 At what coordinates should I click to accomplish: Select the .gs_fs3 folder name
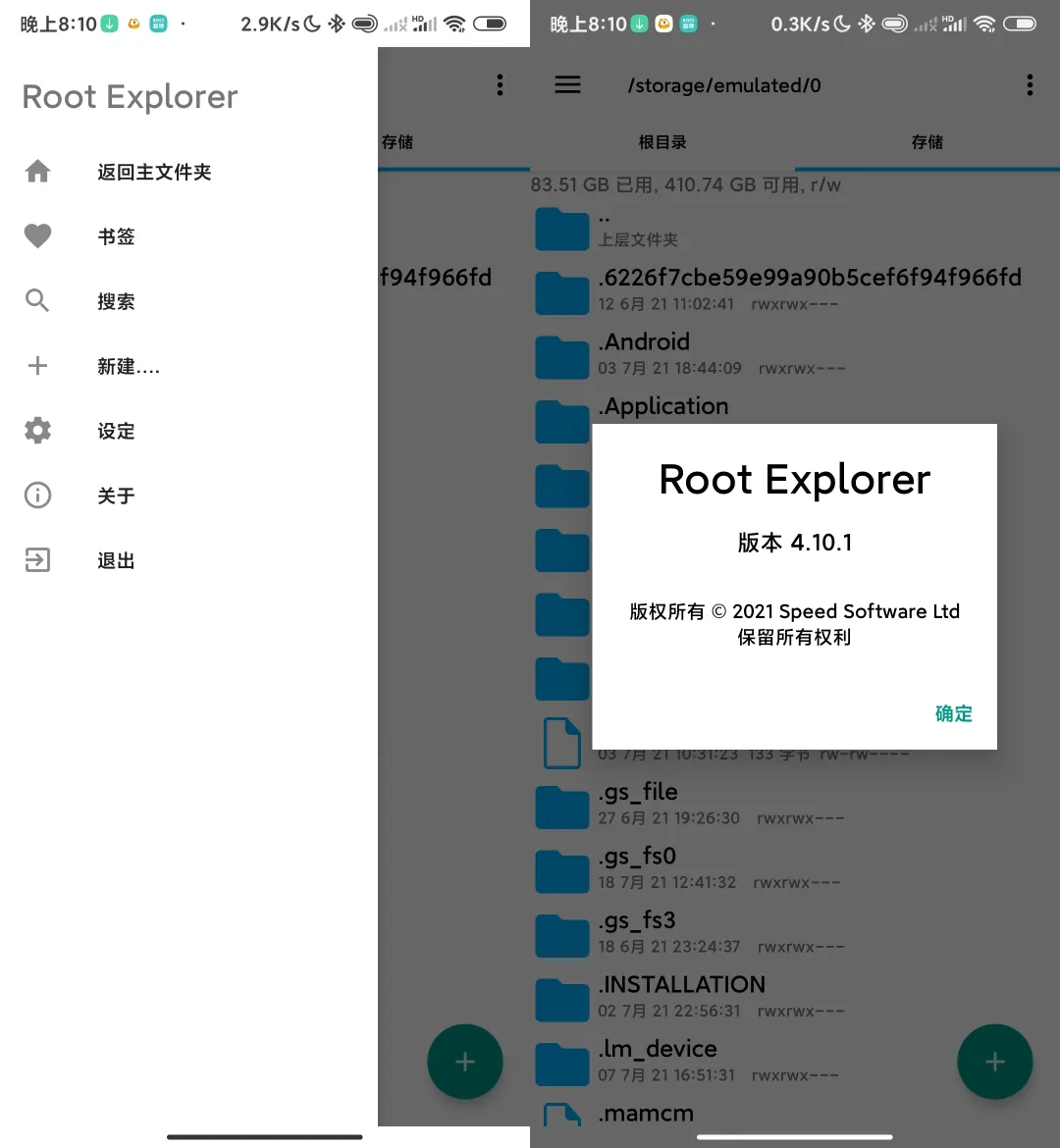[637, 921]
